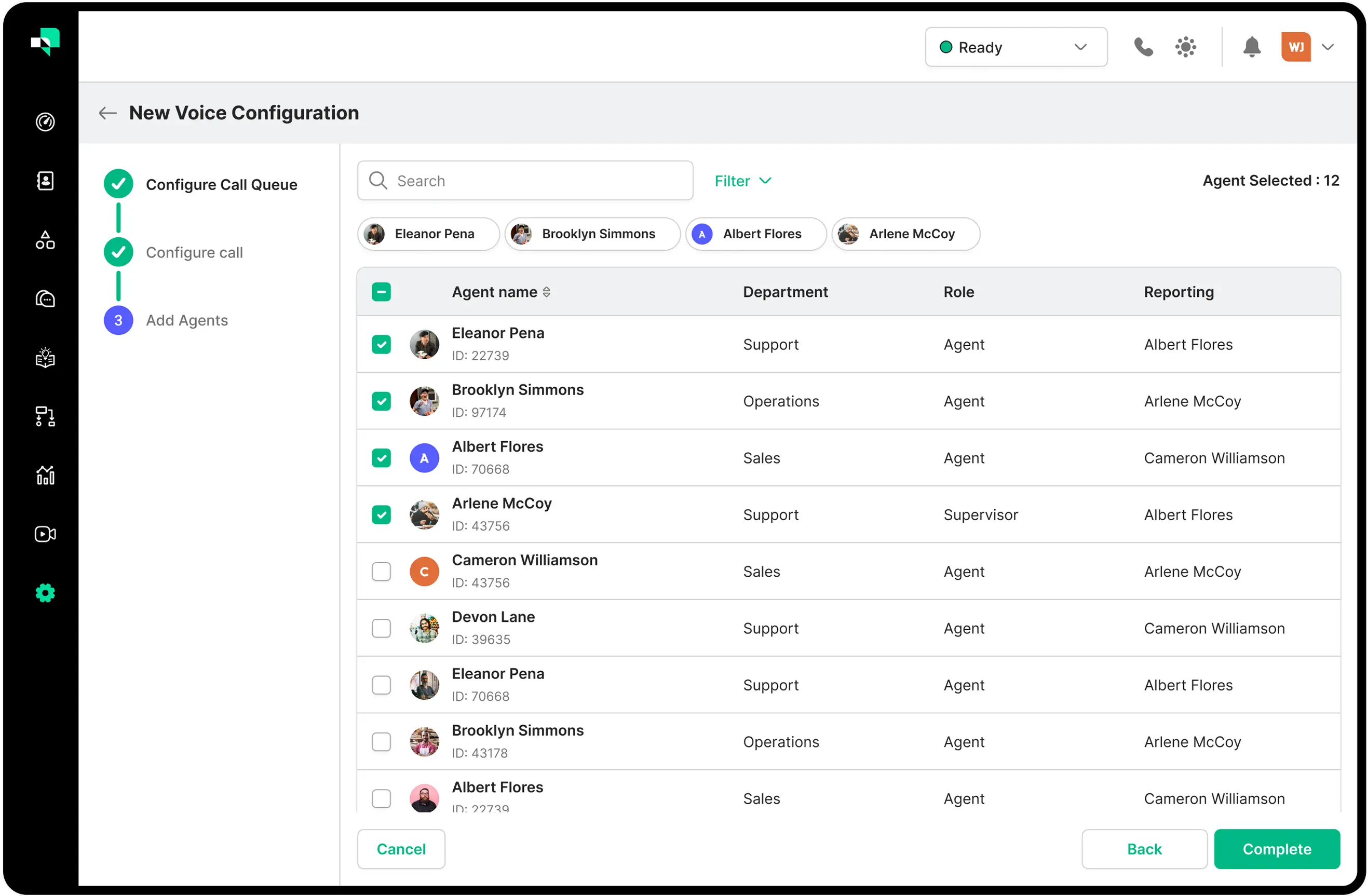Screen dimensions: 1367x896
Task: Open the Add Agents step
Action: click(x=187, y=320)
